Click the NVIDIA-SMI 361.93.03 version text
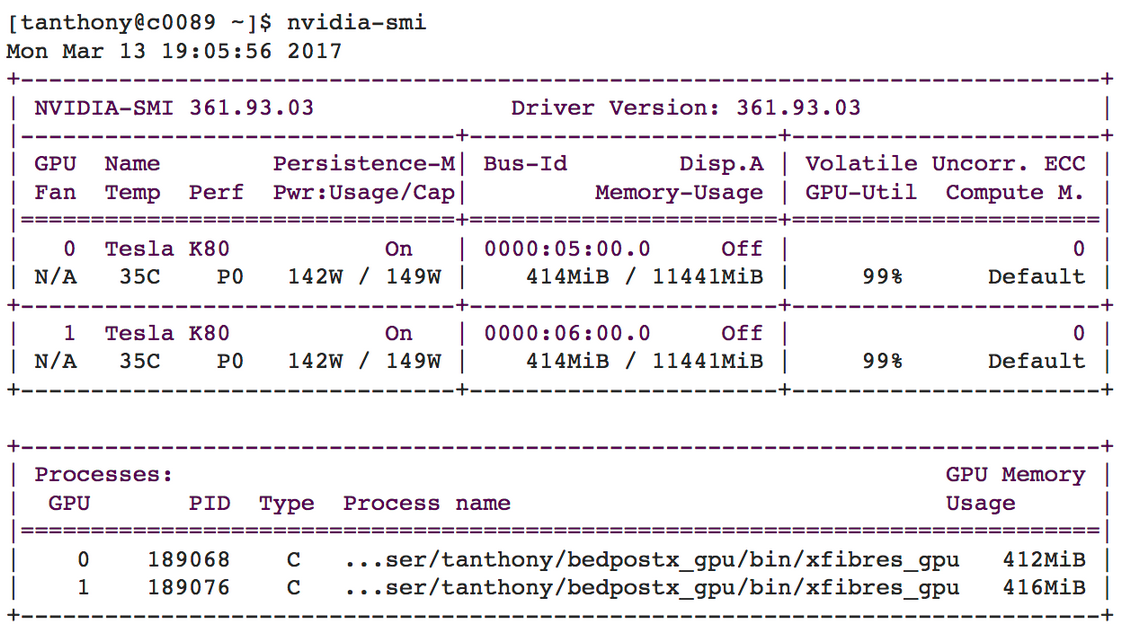1130x636 pixels. click(174, 108)
